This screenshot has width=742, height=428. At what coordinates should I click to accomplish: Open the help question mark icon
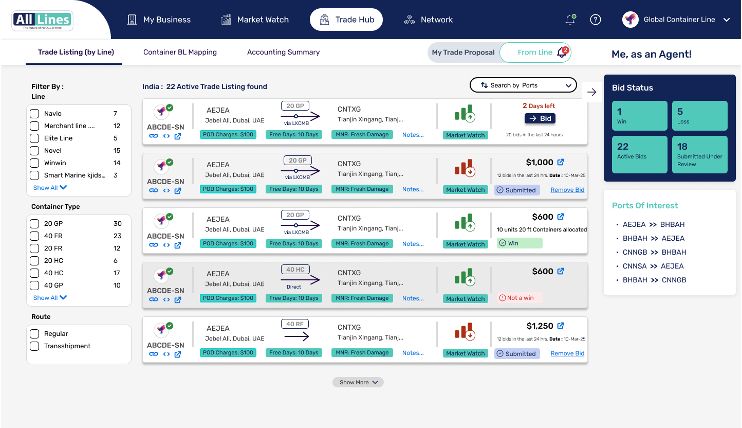(595, 19)
